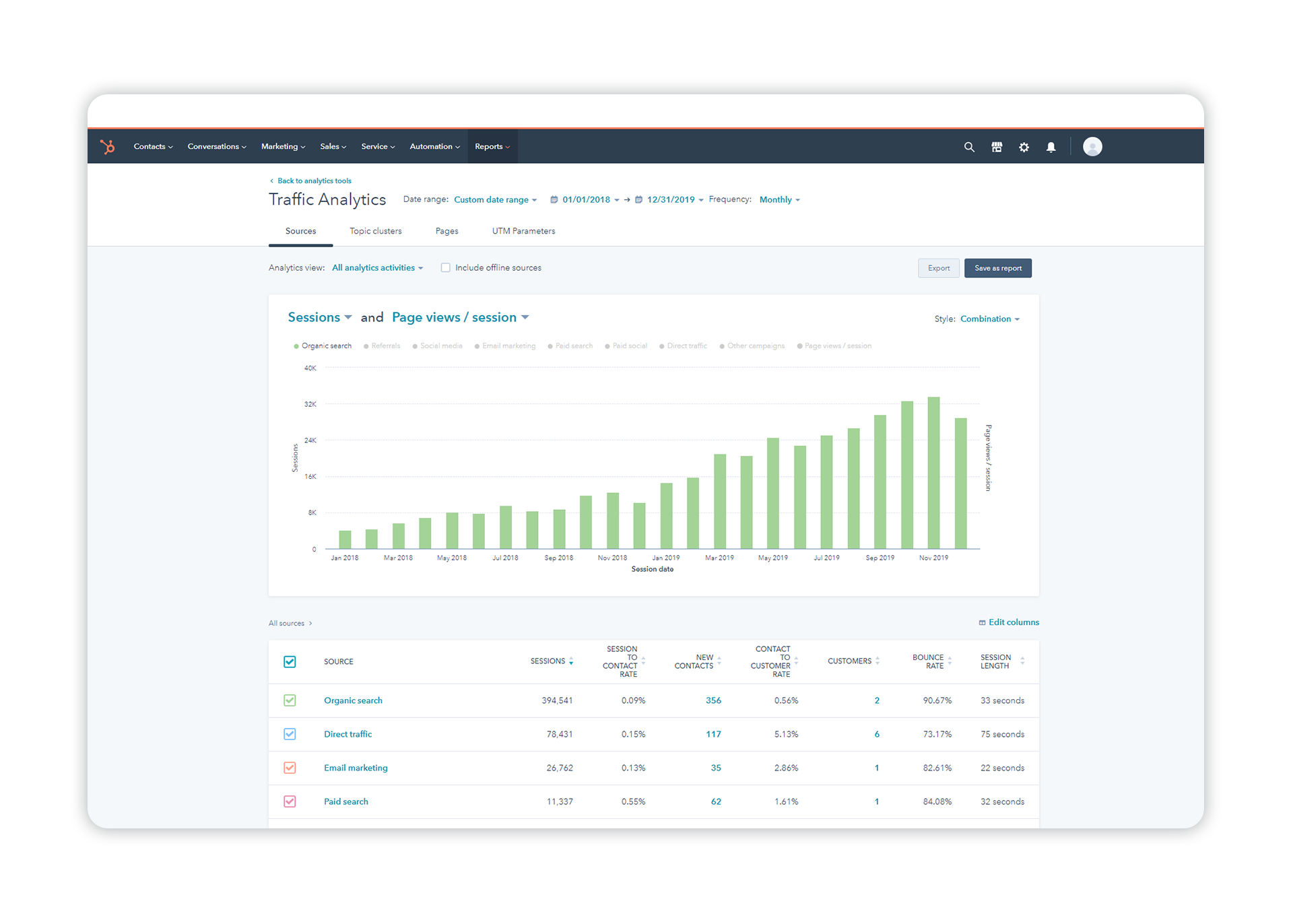Image resolution: width=1293 pixels, height=924 pixels.
Task: Click the HubSpot sprocket logo
Action: coord(108,146)
